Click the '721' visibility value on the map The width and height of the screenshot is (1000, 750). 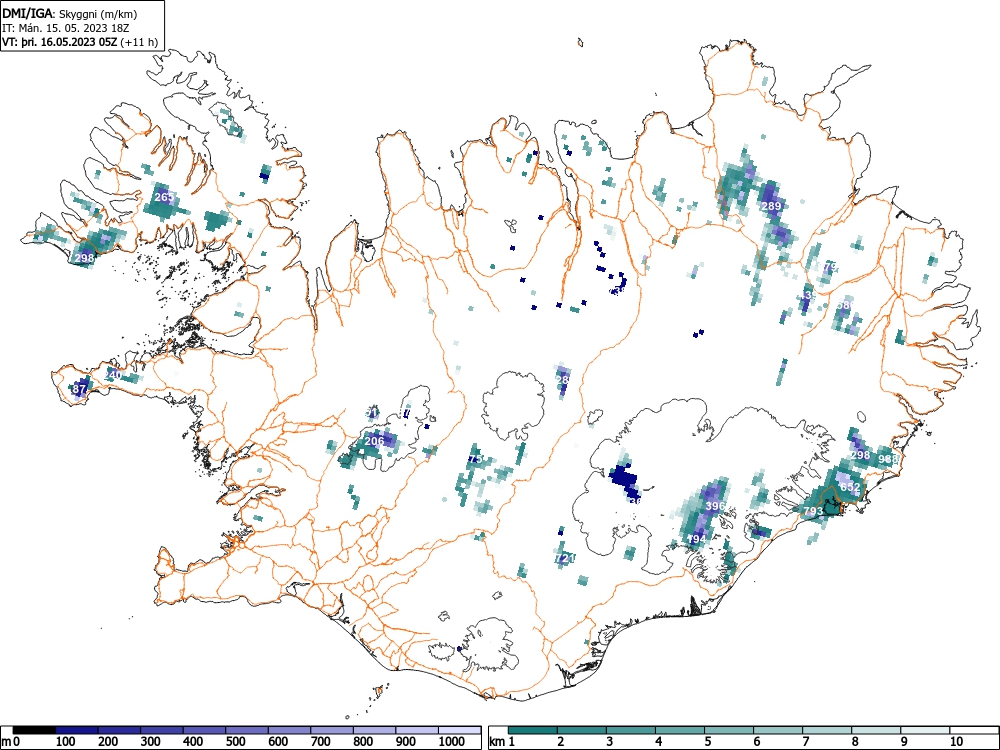[x=565, y=559]
